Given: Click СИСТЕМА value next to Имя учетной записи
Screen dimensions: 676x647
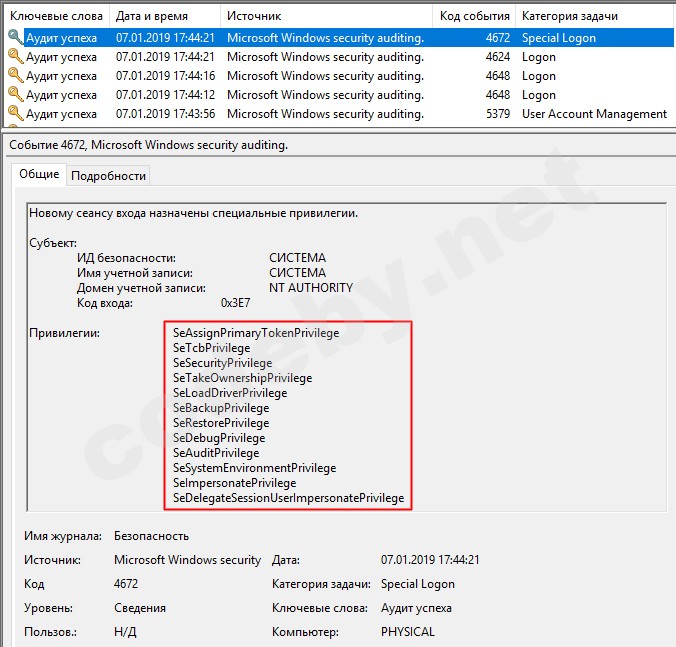Looking at the screenshot, I should pyautogui.click(x=297, y=273).
